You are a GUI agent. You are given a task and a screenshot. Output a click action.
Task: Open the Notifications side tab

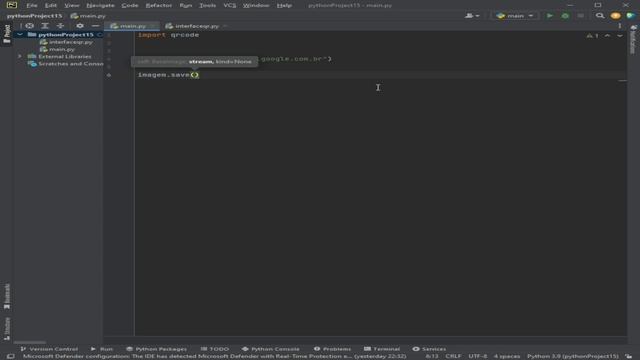(x=633, y=40)
